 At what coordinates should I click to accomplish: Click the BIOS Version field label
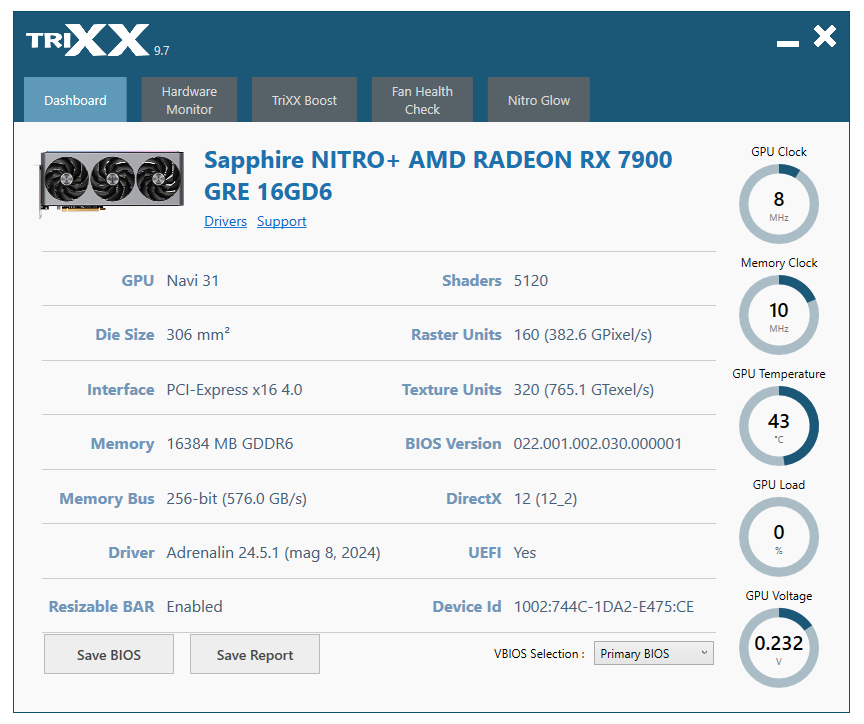click(453, 444)
